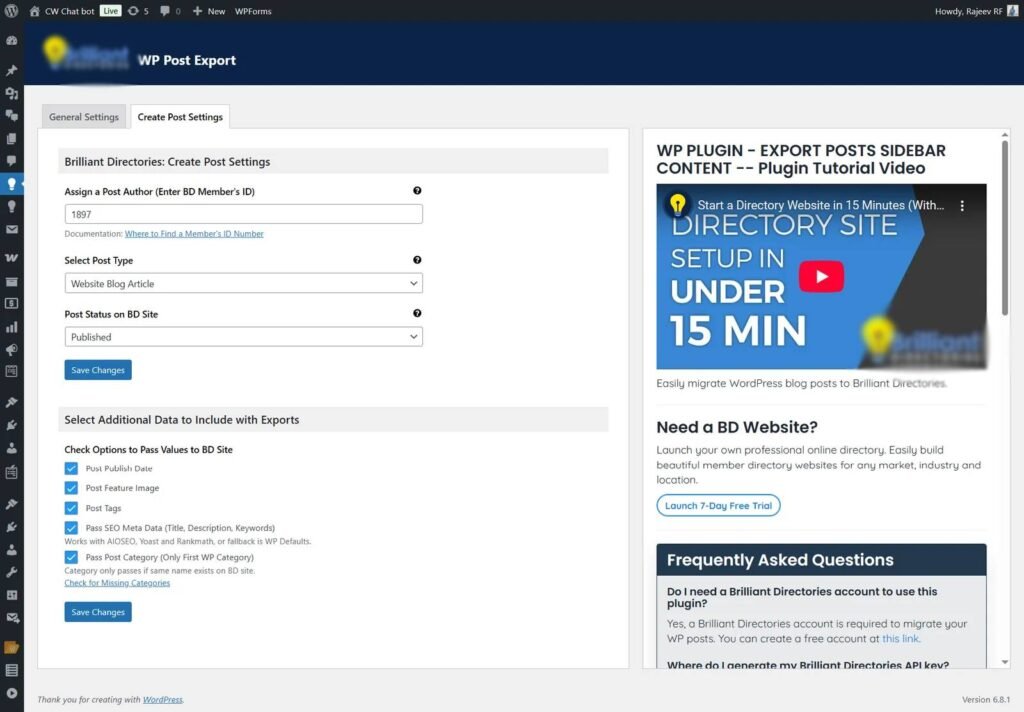Click the Rajeev RF user avatar
The height and width of the screenshot is (712, 1024).
(1012, 11)
